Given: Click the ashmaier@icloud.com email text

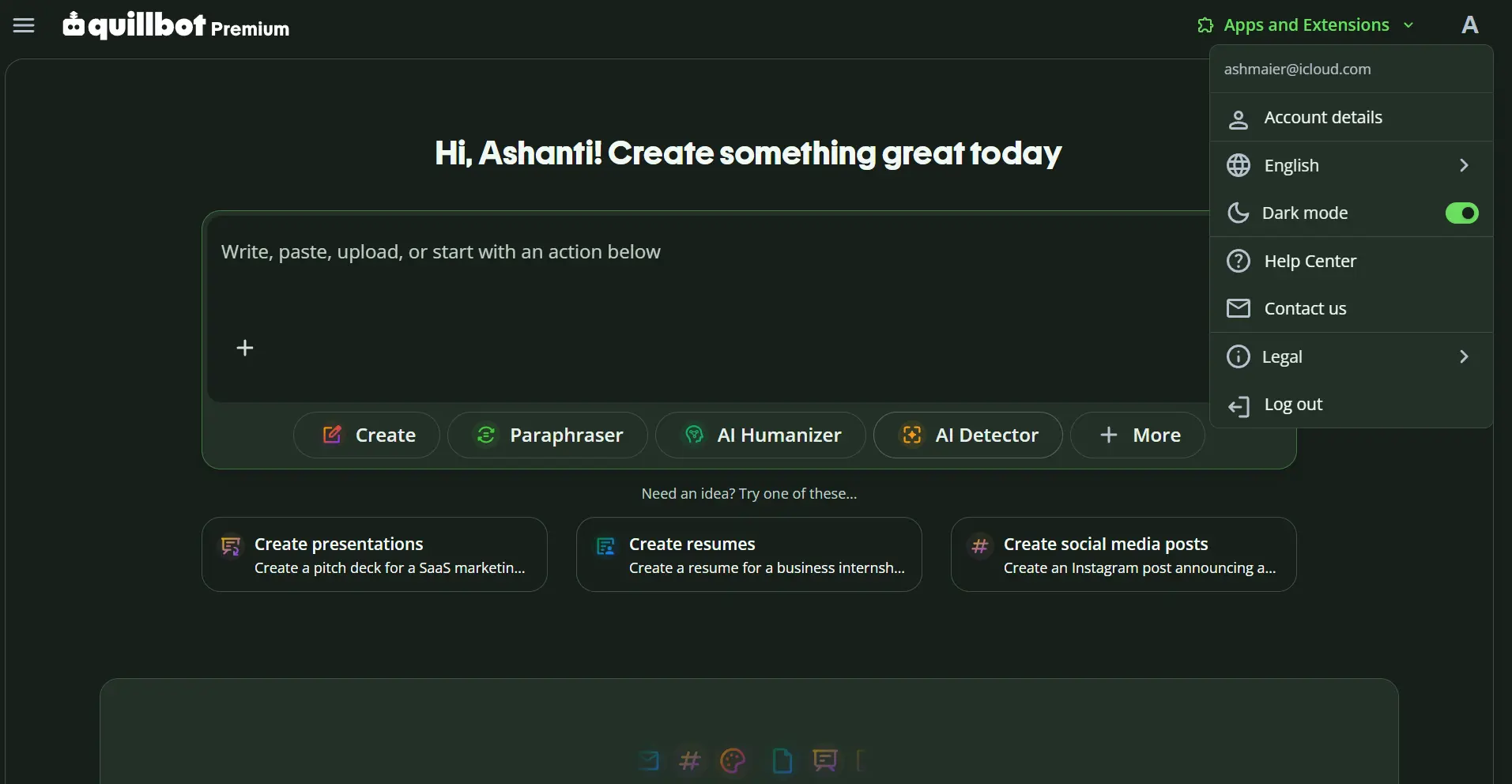Looking at the screenshot, I should click(x=1298, y=70).
